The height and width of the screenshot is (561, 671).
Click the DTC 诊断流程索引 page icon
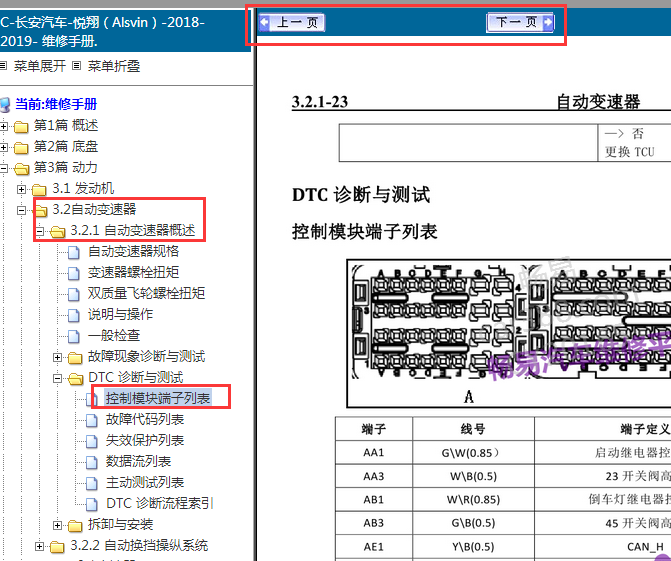pos(92,504)
